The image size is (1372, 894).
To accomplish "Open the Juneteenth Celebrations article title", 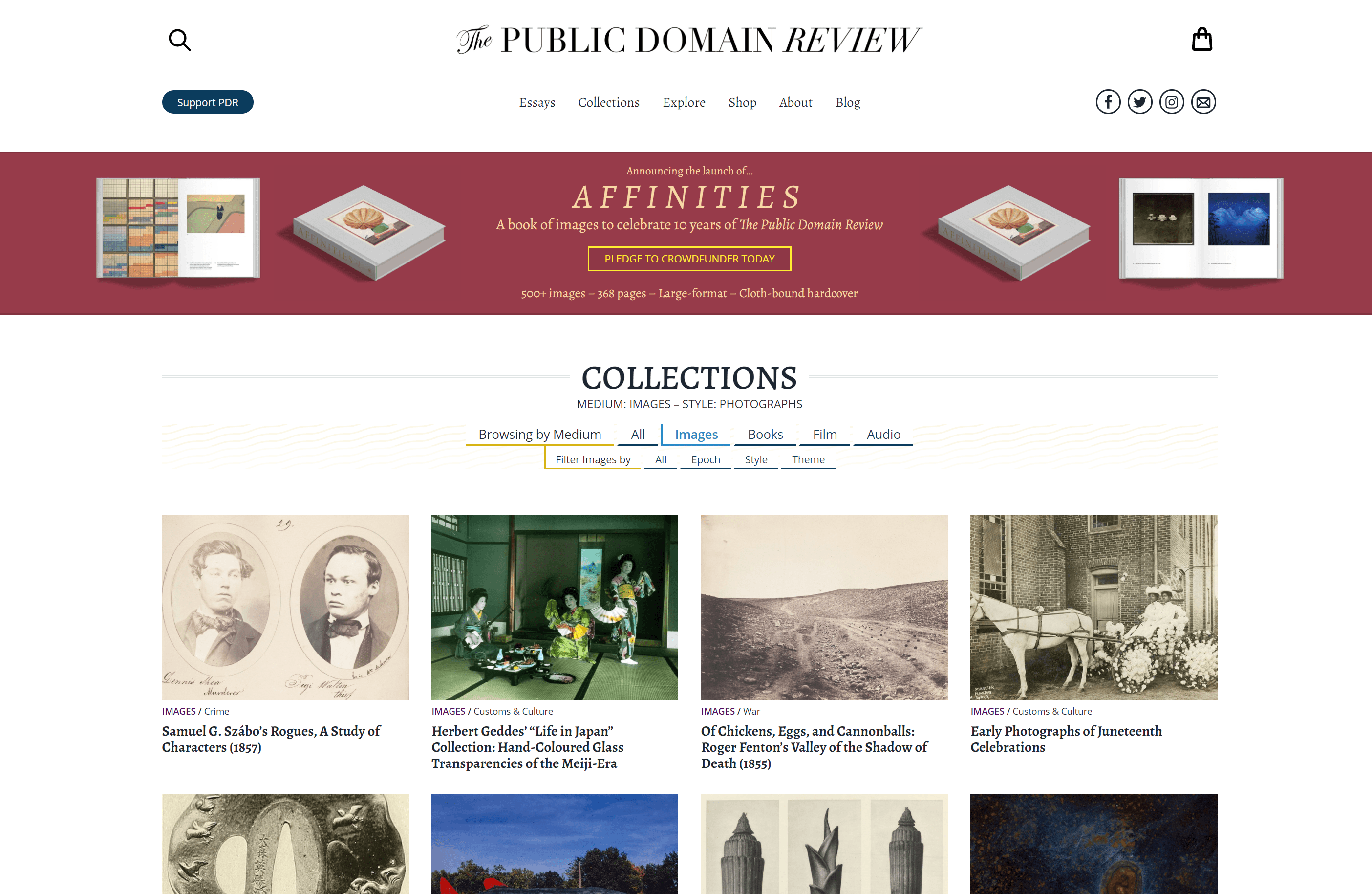I will pos(1066,739).
